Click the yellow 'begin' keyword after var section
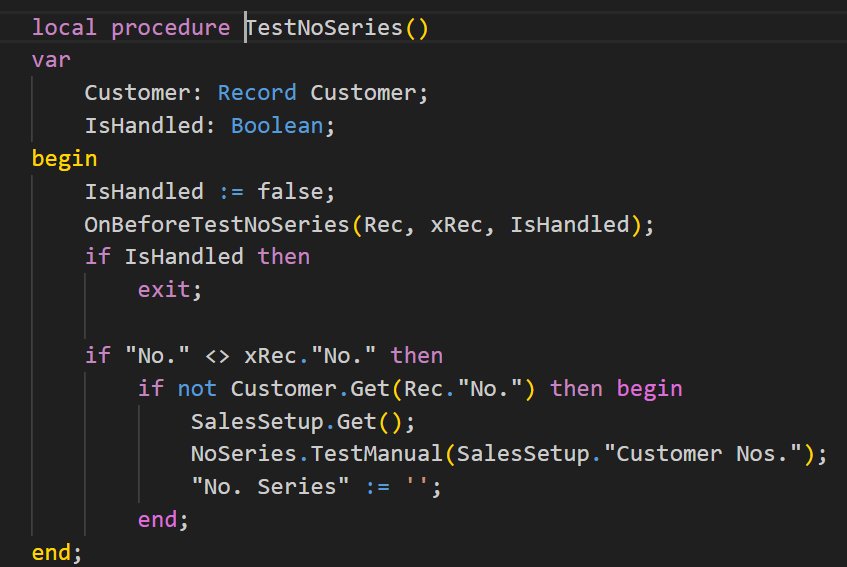The width and height of the screenshot is (847, 567). [x=64, y=158]
